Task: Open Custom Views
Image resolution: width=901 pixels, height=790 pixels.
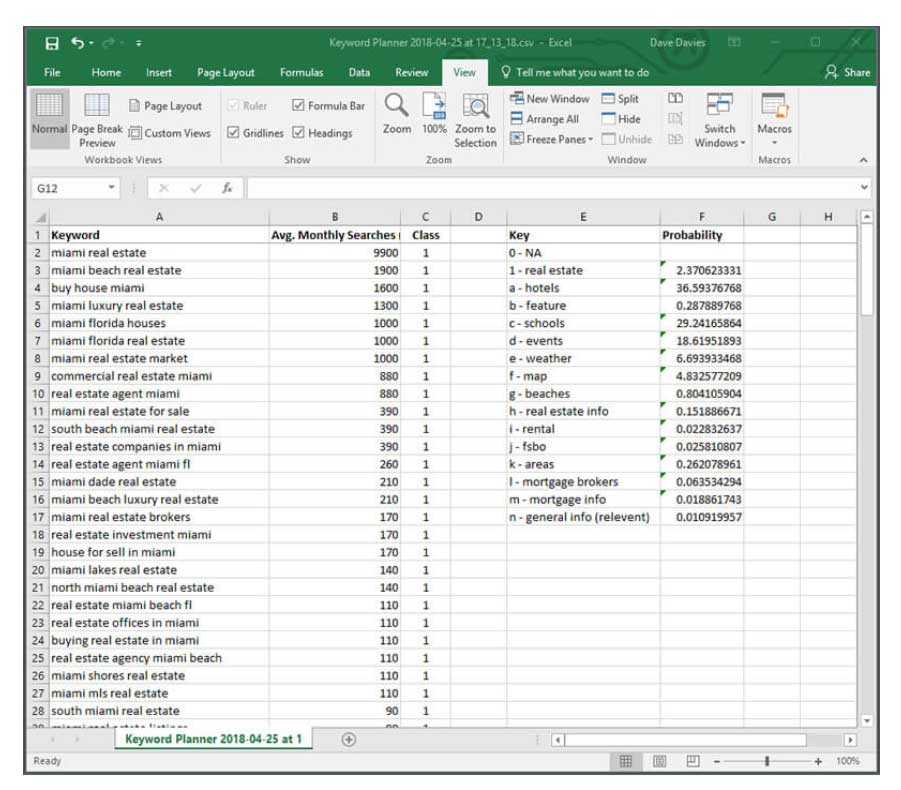Action: (x=170, y=133)
